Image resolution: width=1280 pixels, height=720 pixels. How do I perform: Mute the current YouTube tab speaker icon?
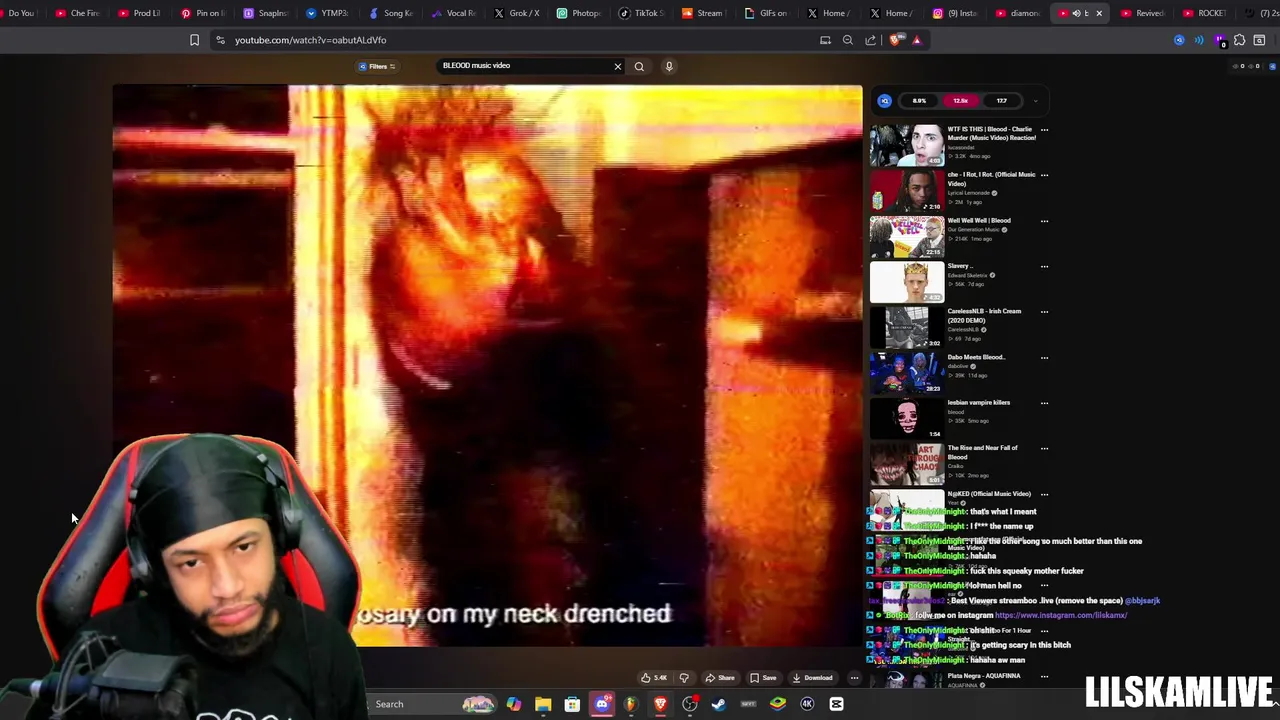click(1076, 13)
